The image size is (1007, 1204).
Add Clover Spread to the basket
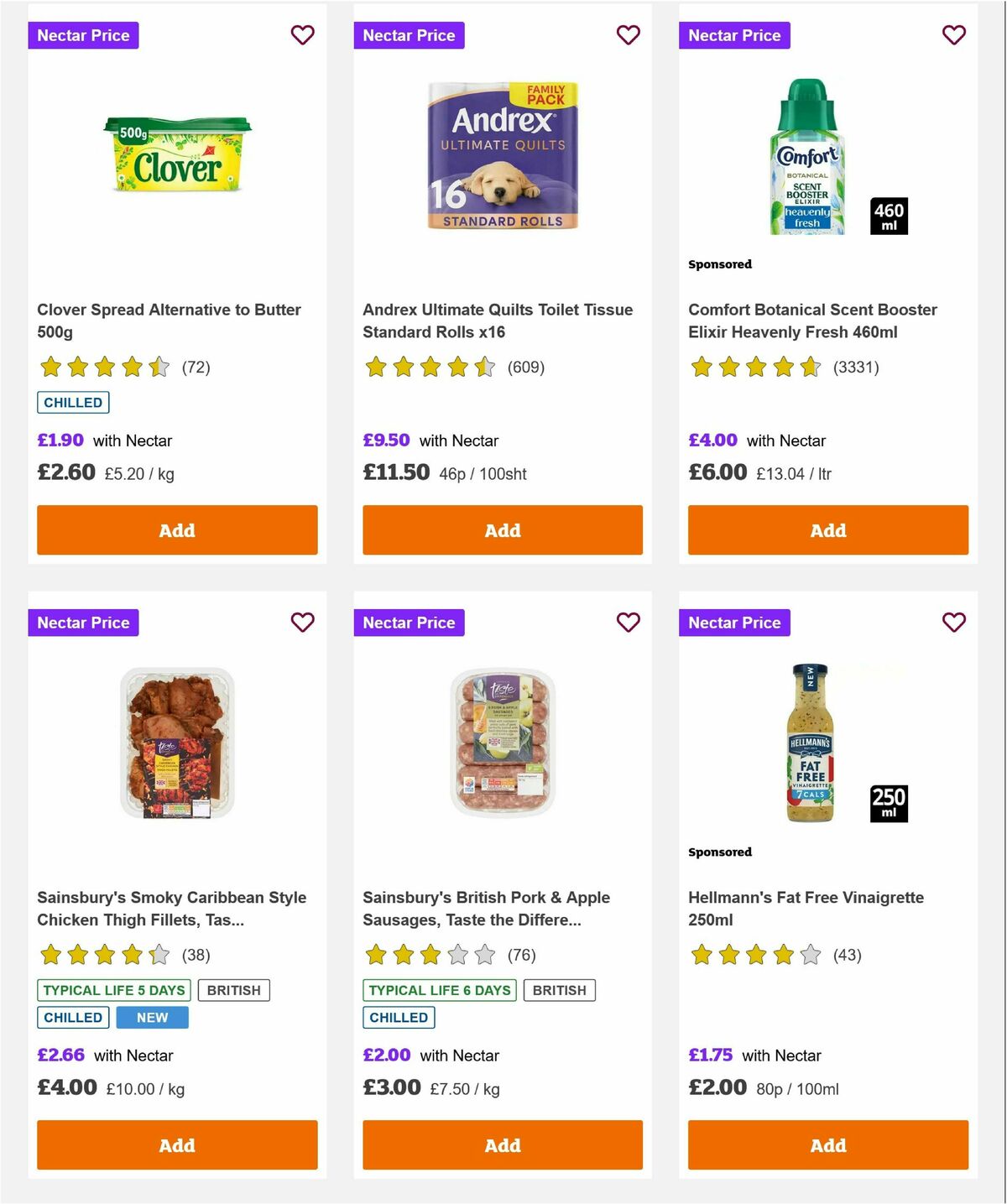click(x=176, y=530)
